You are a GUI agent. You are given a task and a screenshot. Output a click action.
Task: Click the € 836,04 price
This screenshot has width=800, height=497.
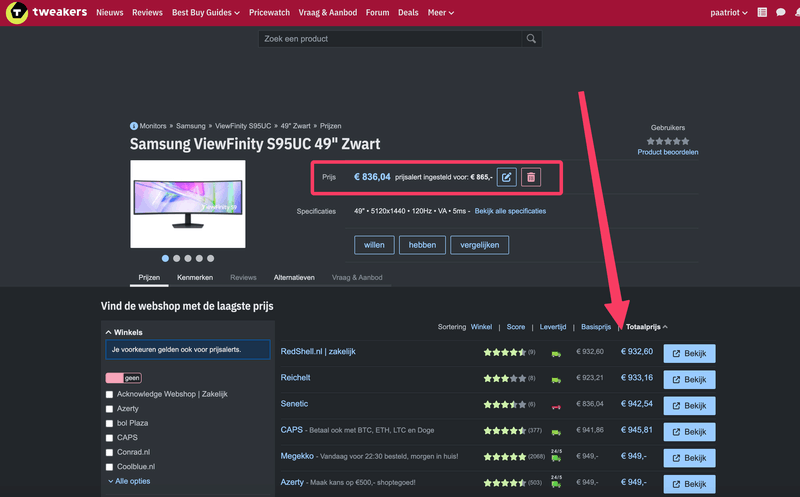pos(372,177)
